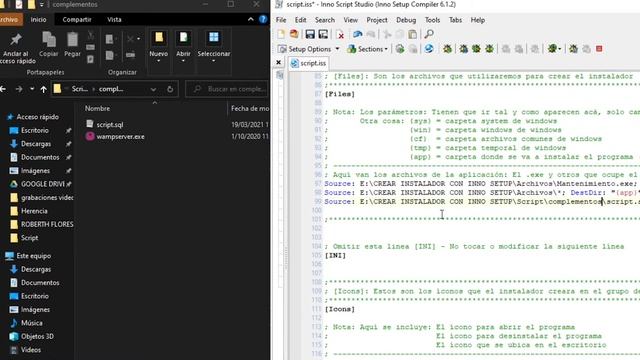Switch to the Vista ribbon tab

click(114, 20)
